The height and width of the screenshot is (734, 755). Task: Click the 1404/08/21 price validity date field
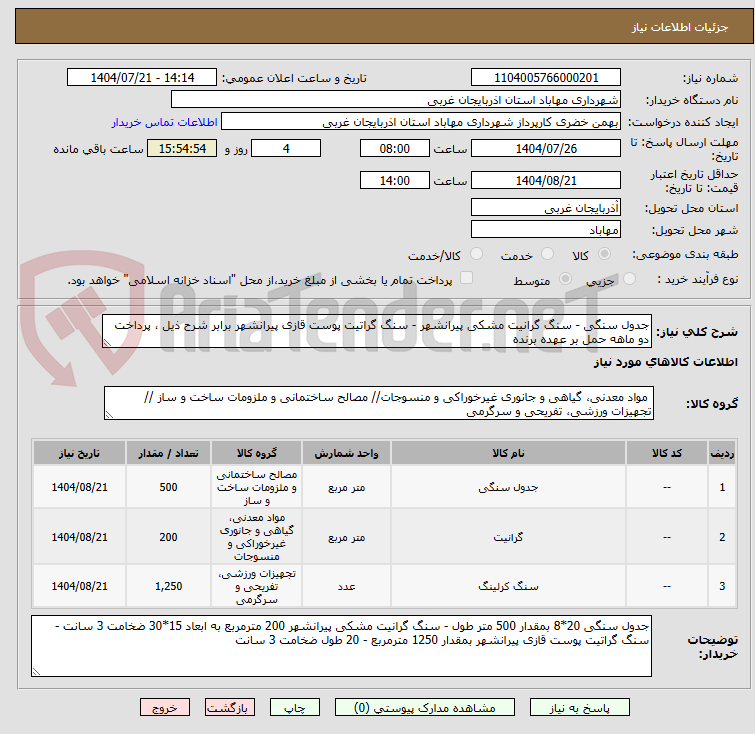546,180
